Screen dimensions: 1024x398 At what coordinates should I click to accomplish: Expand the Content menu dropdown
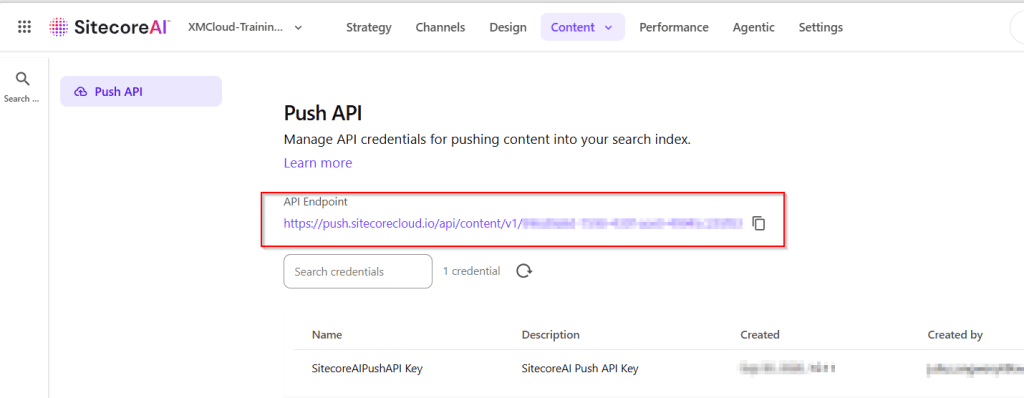[583, 27]
